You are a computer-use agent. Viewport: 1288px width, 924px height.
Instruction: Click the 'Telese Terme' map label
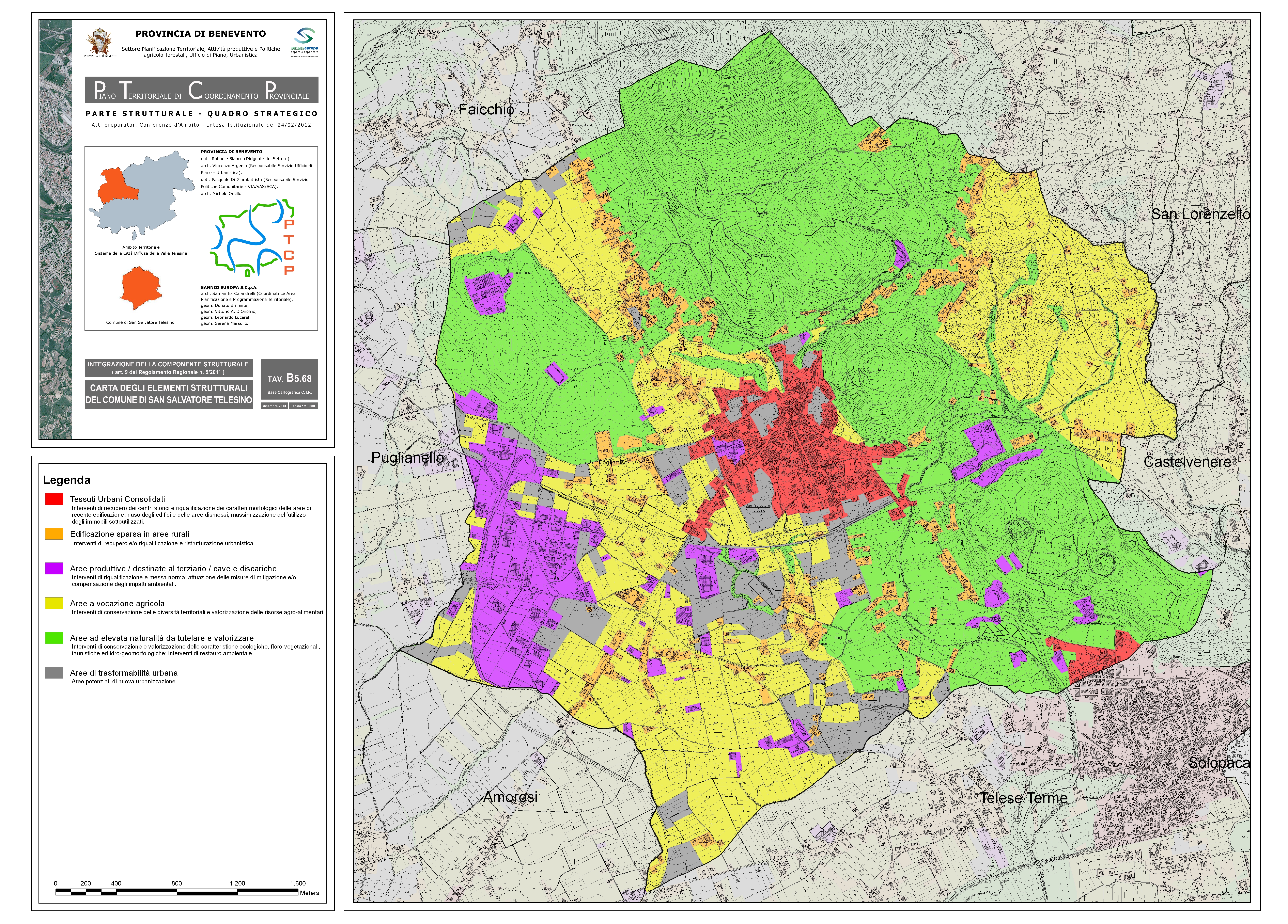1024,798
